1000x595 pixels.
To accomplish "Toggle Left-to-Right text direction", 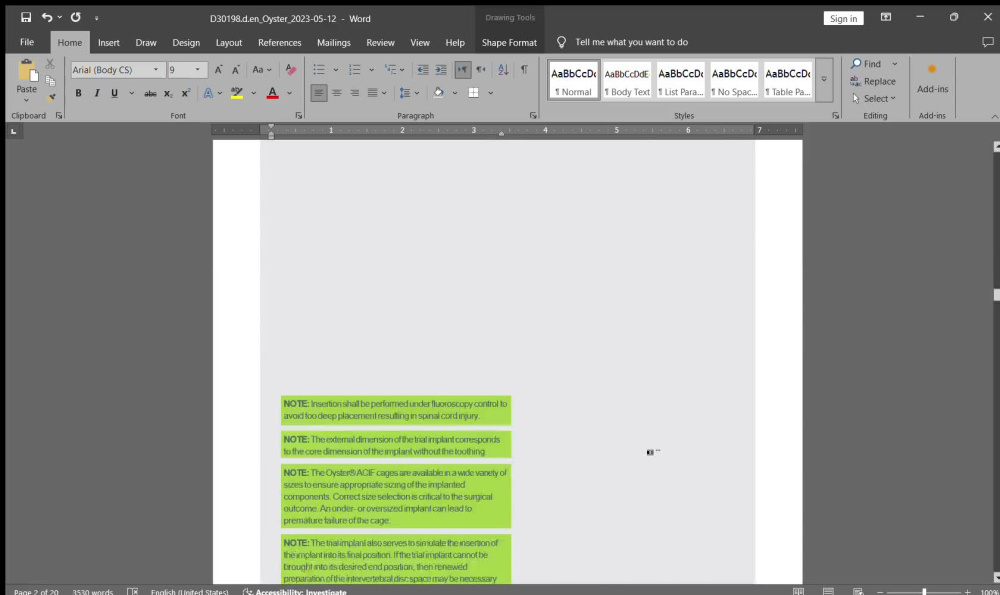I will point(462,70).
